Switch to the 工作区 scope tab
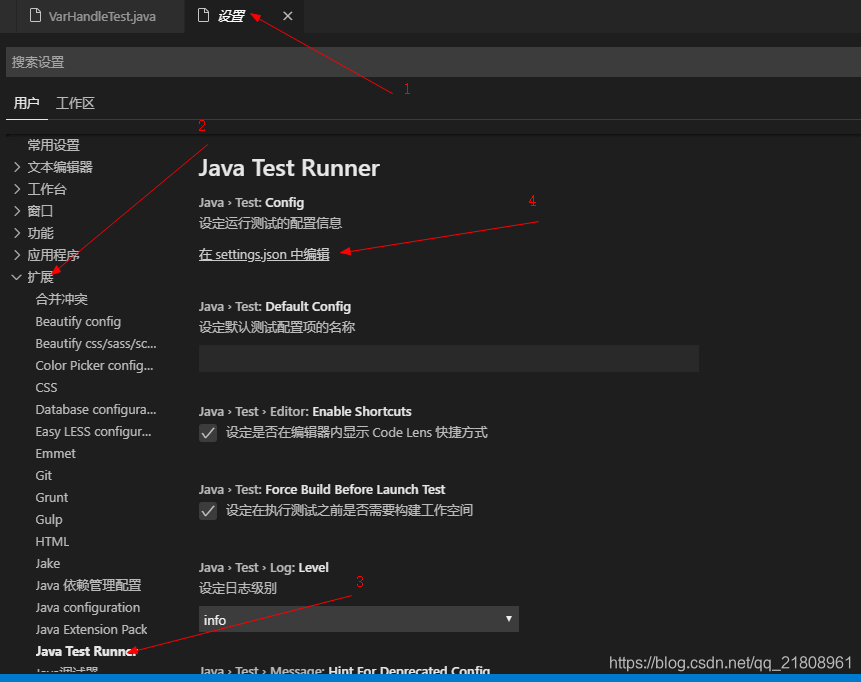The width and height of the screenshot is (861, 682). point(76,103)
